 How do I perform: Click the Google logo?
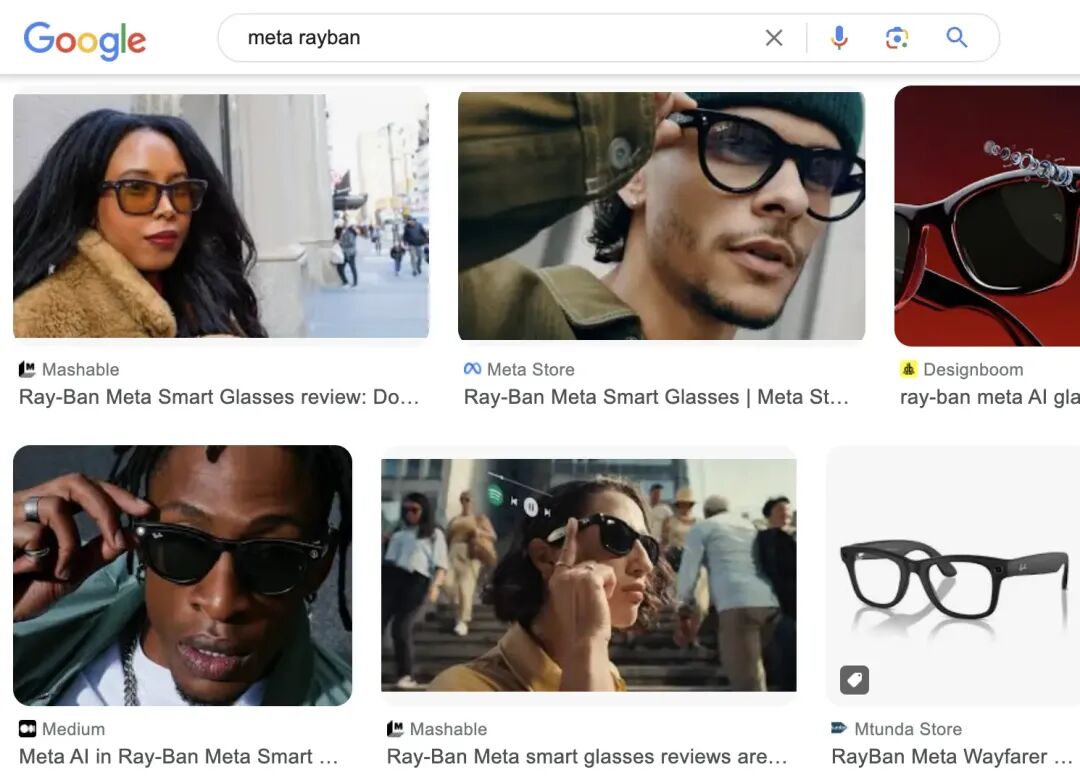click(x=85, y=40)
